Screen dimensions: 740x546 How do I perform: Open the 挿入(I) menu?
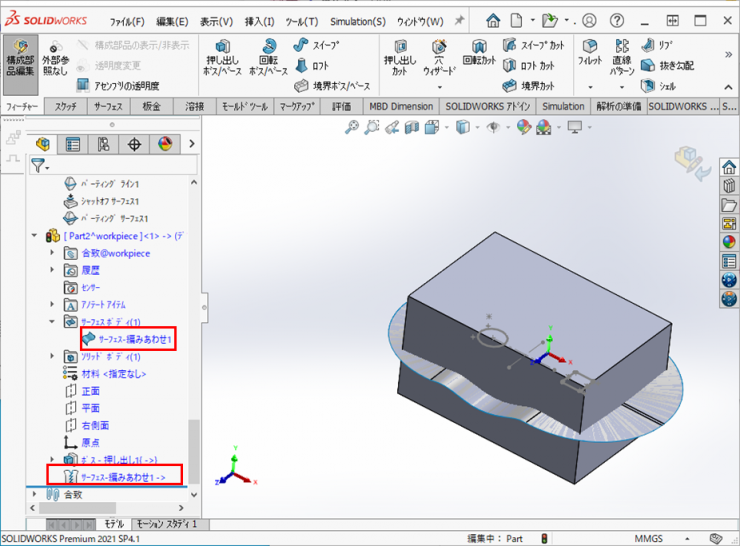coord(259,21)
